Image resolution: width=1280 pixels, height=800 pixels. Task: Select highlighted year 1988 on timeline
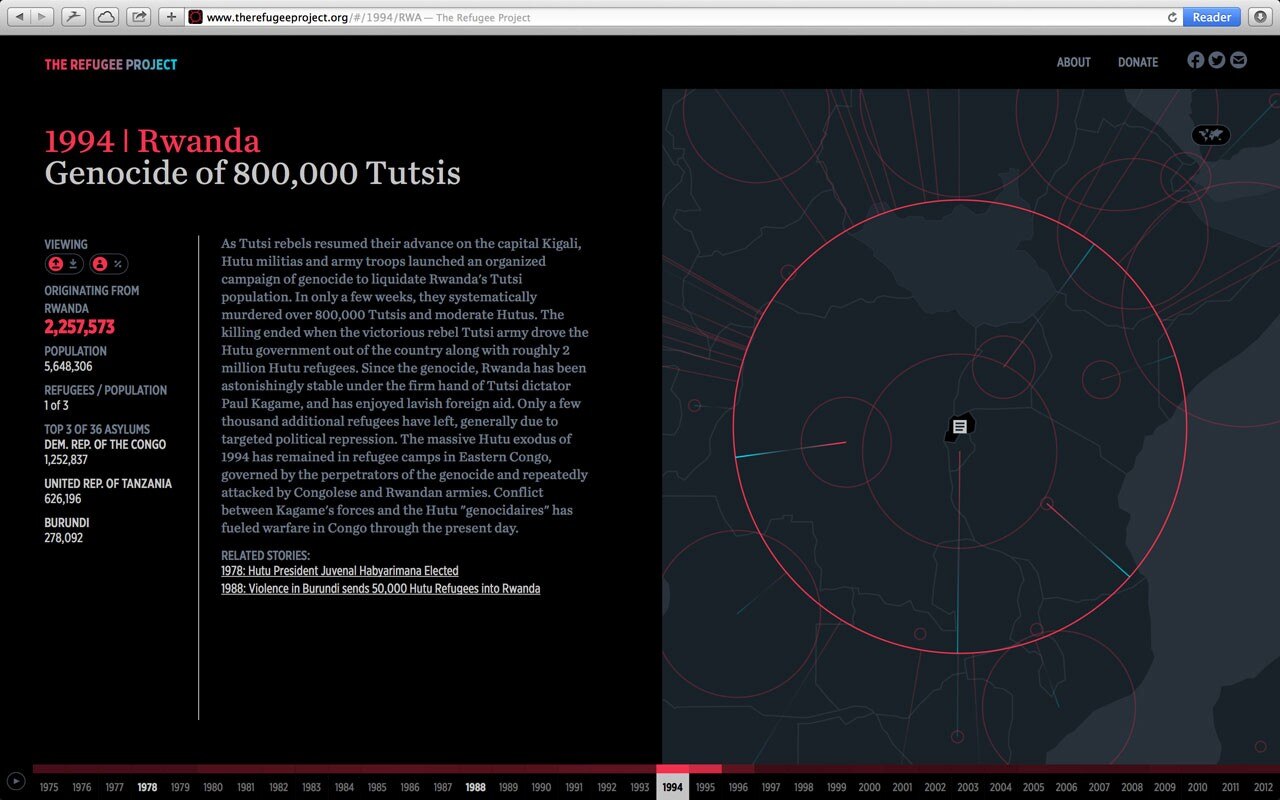475,787
